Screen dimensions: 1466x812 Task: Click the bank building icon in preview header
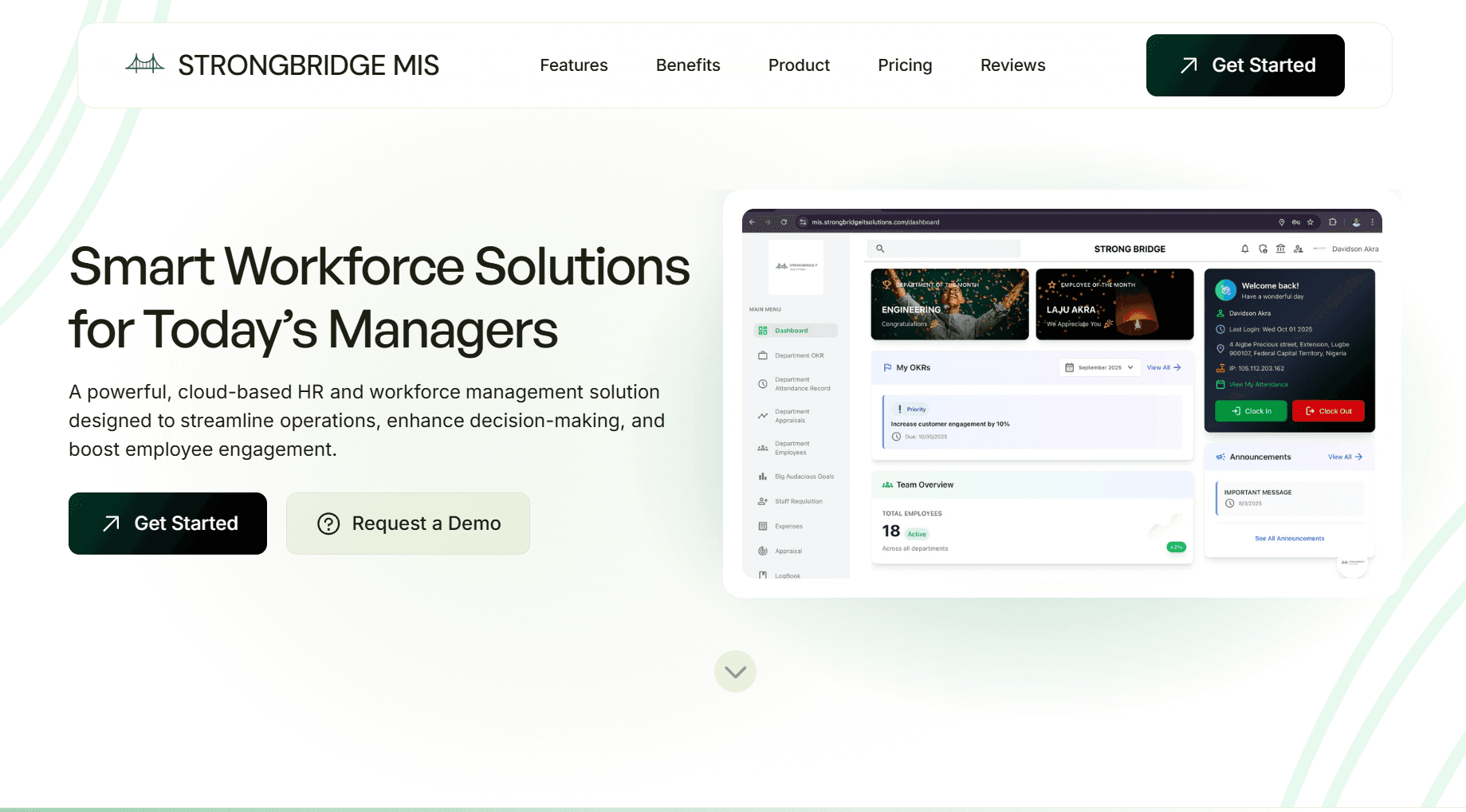point(1280,249)
